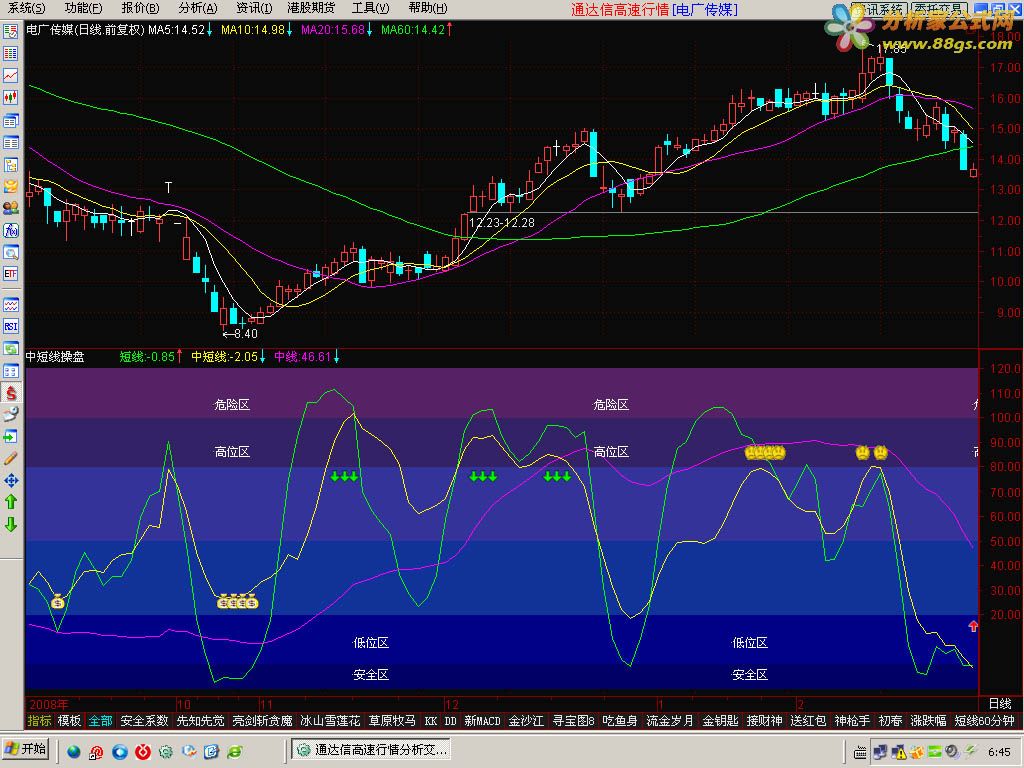1024x768 pixels.
Task: Select the pencil drawing tool icon
Action: (x=10, y=458)
